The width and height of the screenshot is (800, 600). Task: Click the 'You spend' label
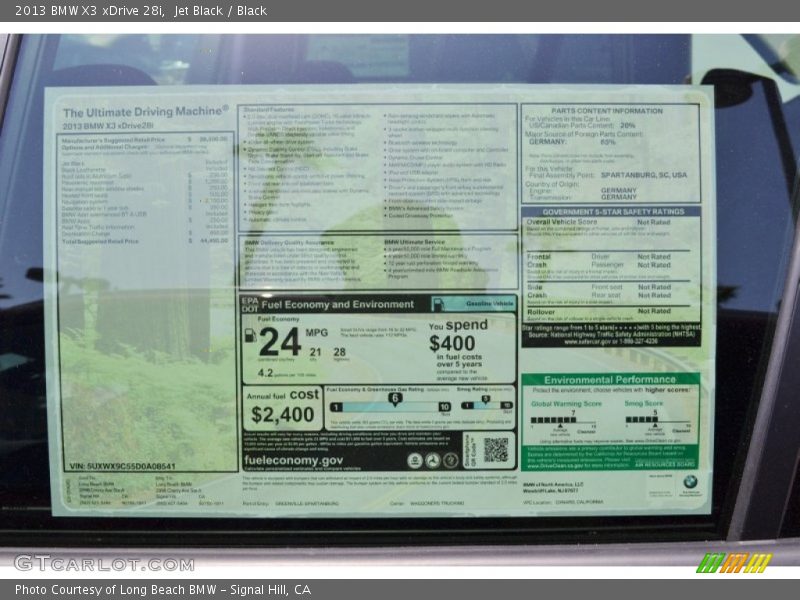pos(458,325)
